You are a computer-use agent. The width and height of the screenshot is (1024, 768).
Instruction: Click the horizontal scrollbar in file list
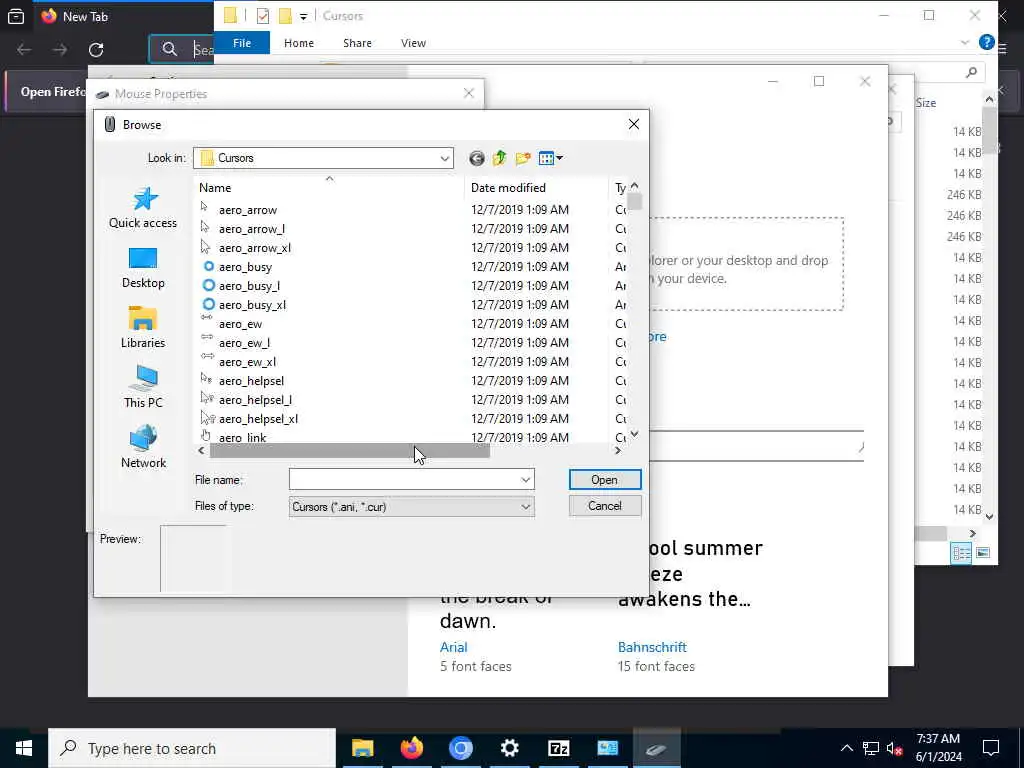(x=349, y=450)
